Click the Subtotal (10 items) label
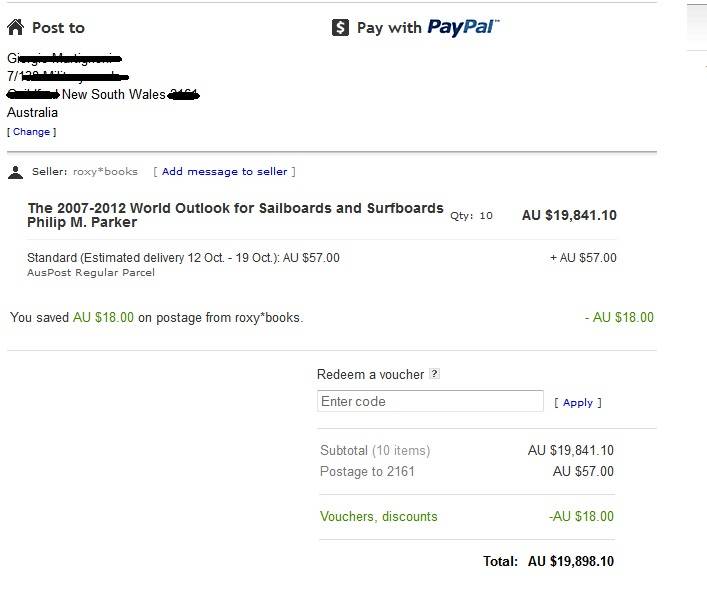This screenshot has width=707, height=596. click(375, 450)
